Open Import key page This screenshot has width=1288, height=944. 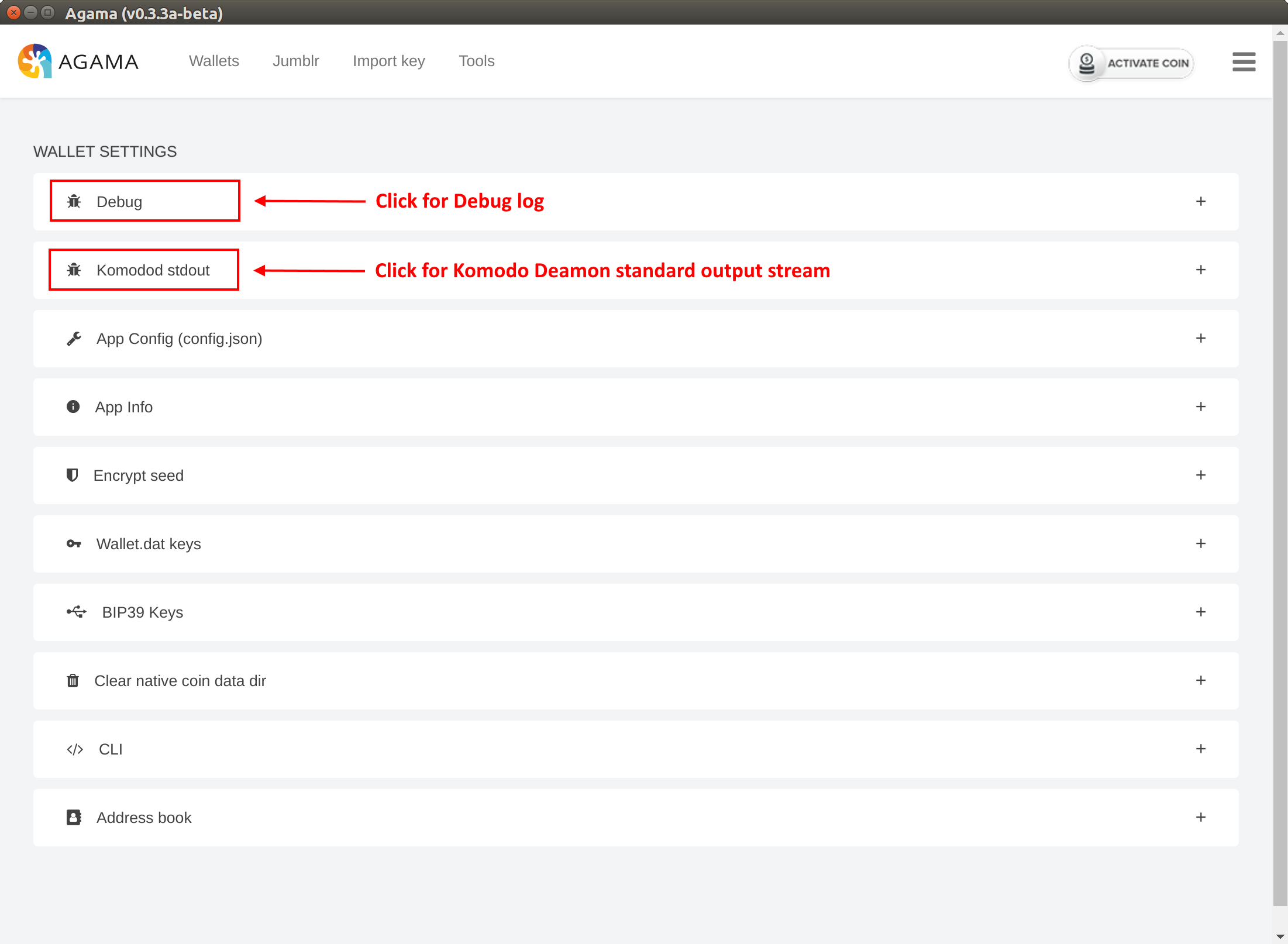point(389,61)
